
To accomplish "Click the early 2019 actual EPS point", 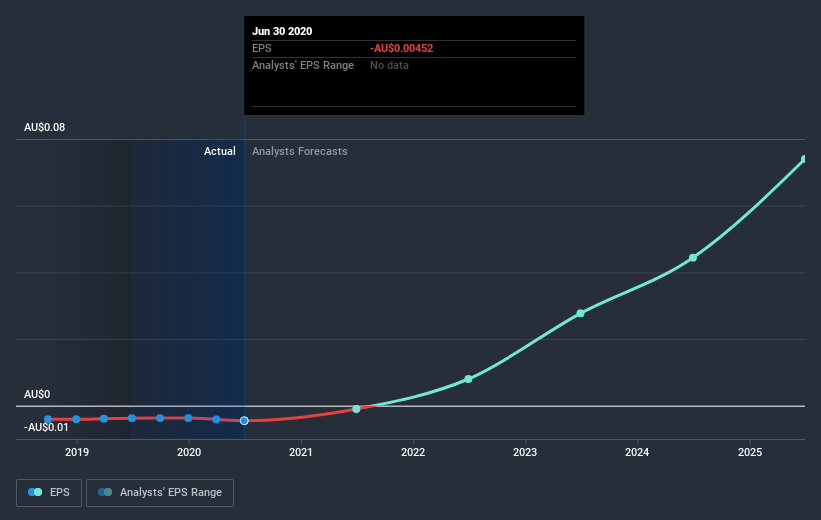I will point(76,419).
